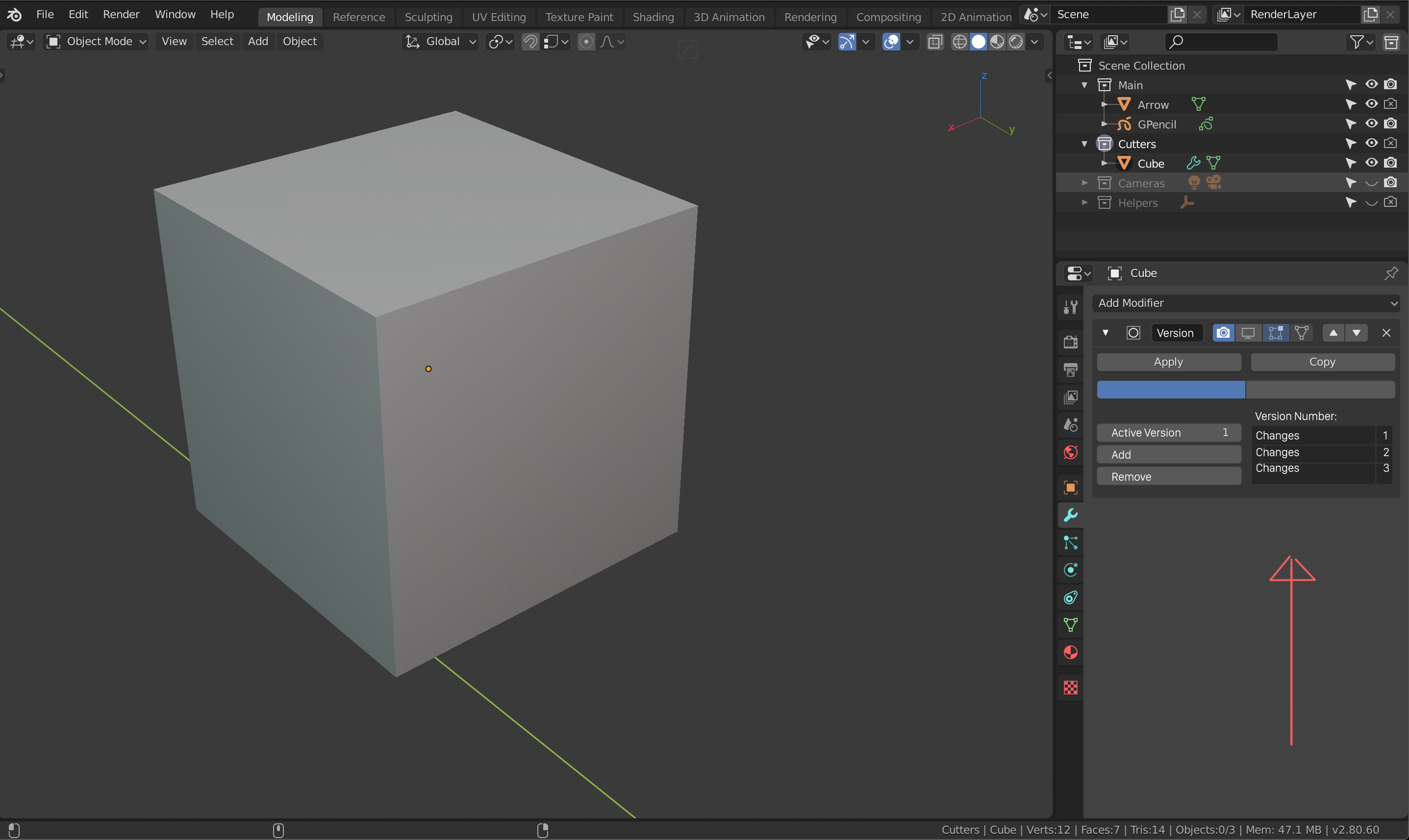
Task: Open the Output properties tab
Action: coord(1070,370)
